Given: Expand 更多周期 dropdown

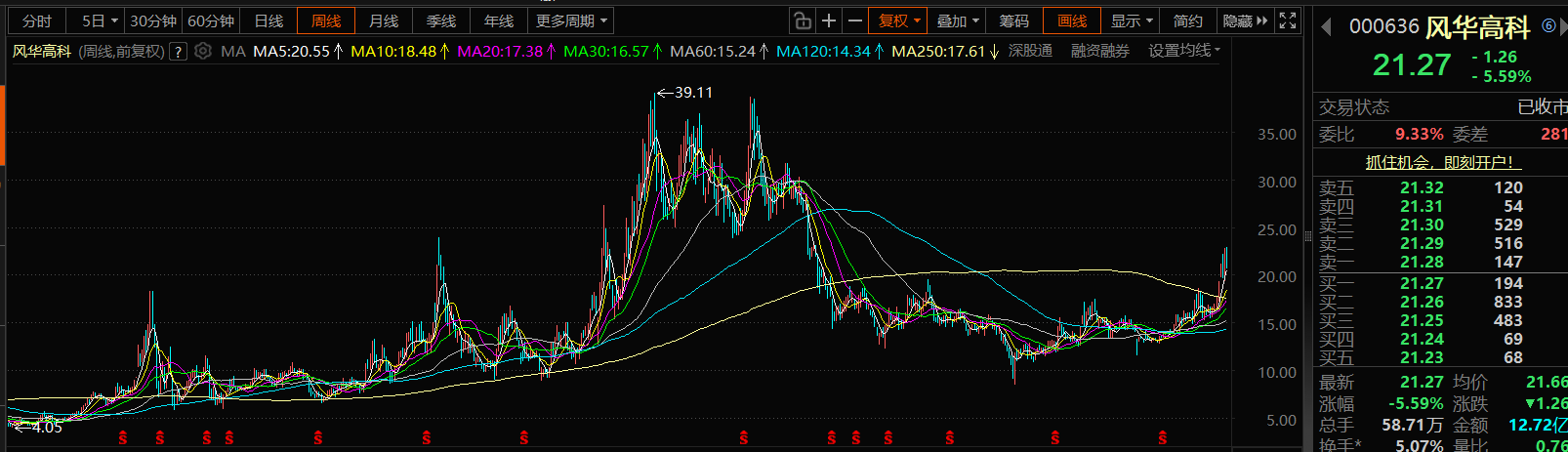Looking at the screenshot, I should [x=571, y=21].
